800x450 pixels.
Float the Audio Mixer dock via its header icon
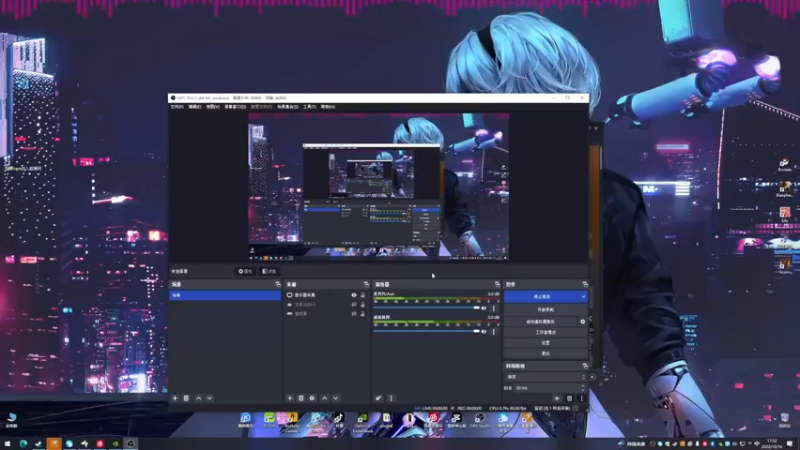click(497, 284)
